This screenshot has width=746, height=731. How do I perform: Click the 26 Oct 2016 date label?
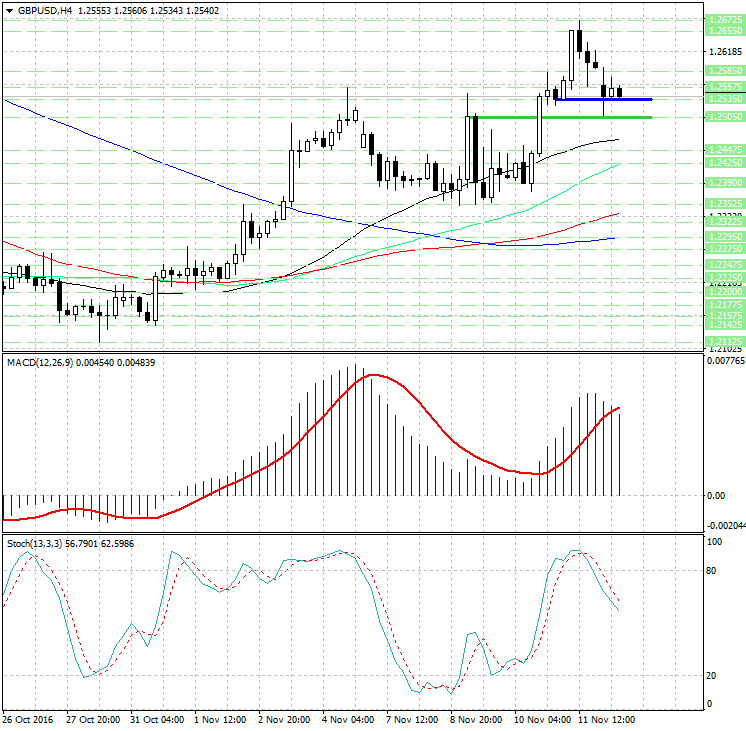(x=28, y=720)
